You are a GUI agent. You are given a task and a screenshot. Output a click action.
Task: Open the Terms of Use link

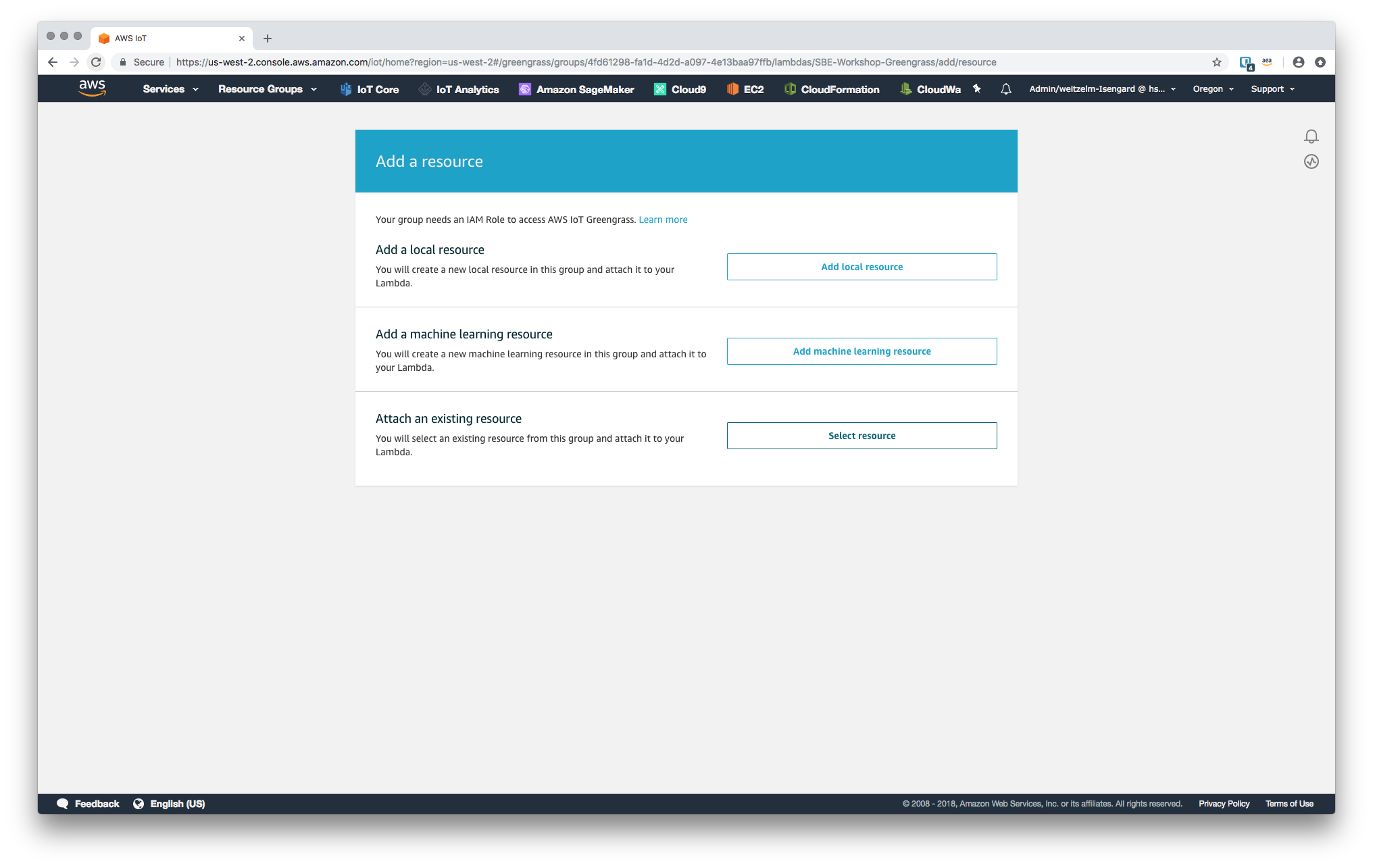(1289, 804)
